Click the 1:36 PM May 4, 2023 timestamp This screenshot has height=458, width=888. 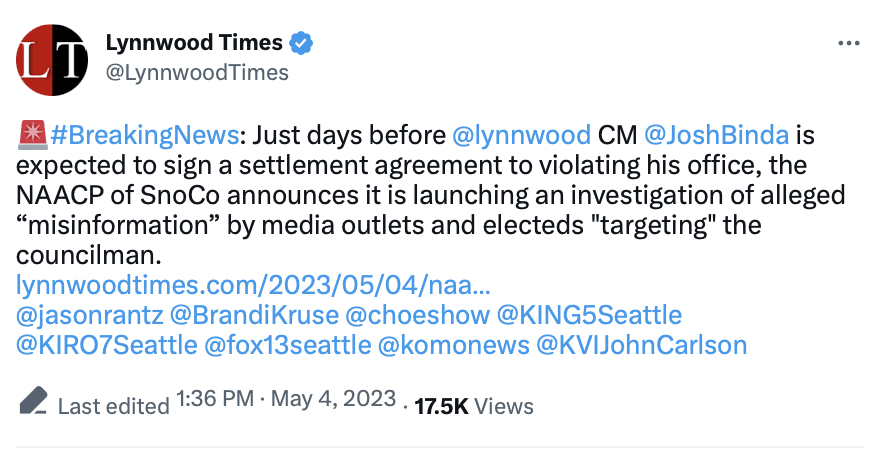286,399
